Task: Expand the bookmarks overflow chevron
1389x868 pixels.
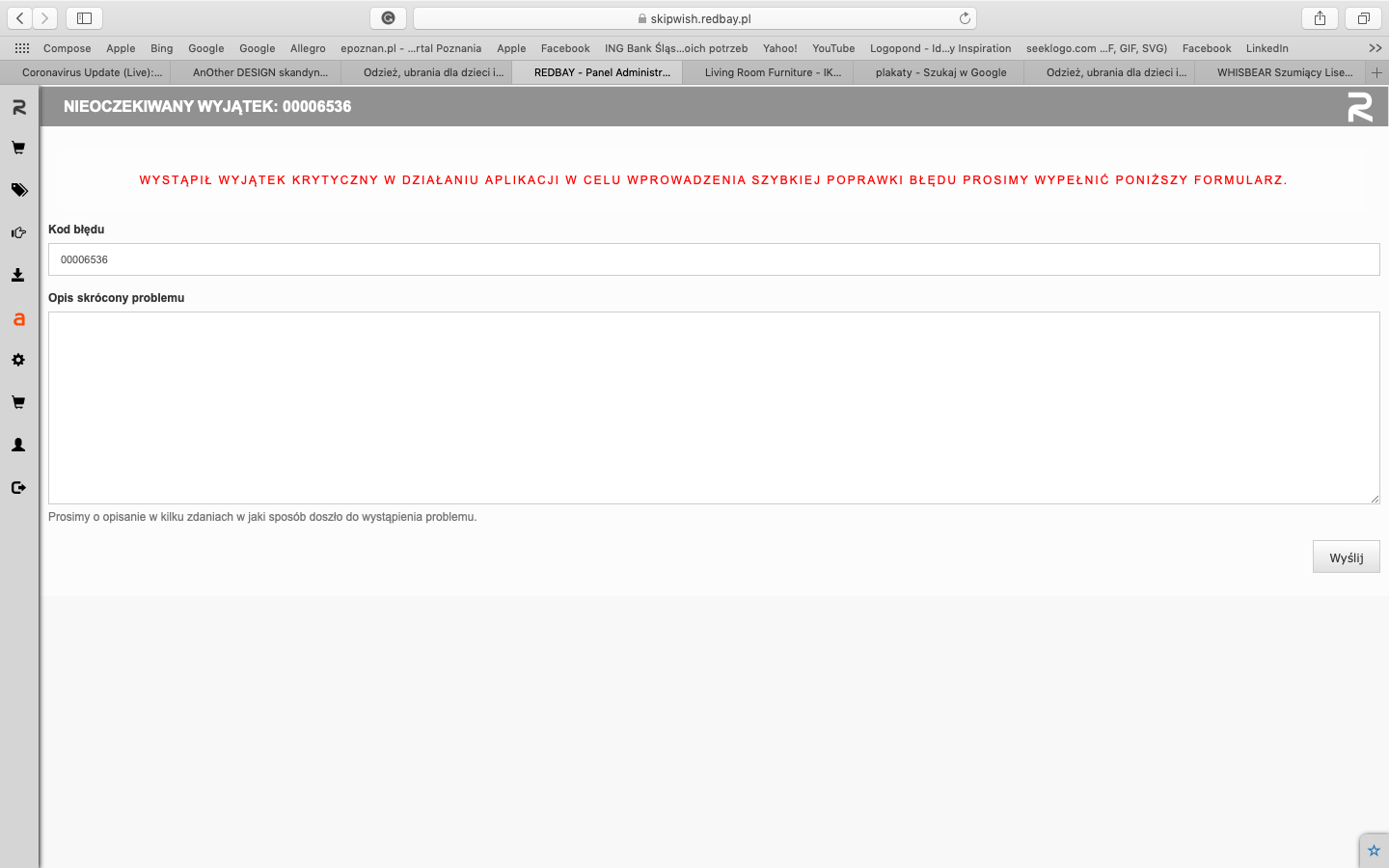Action: (1375, 48)
